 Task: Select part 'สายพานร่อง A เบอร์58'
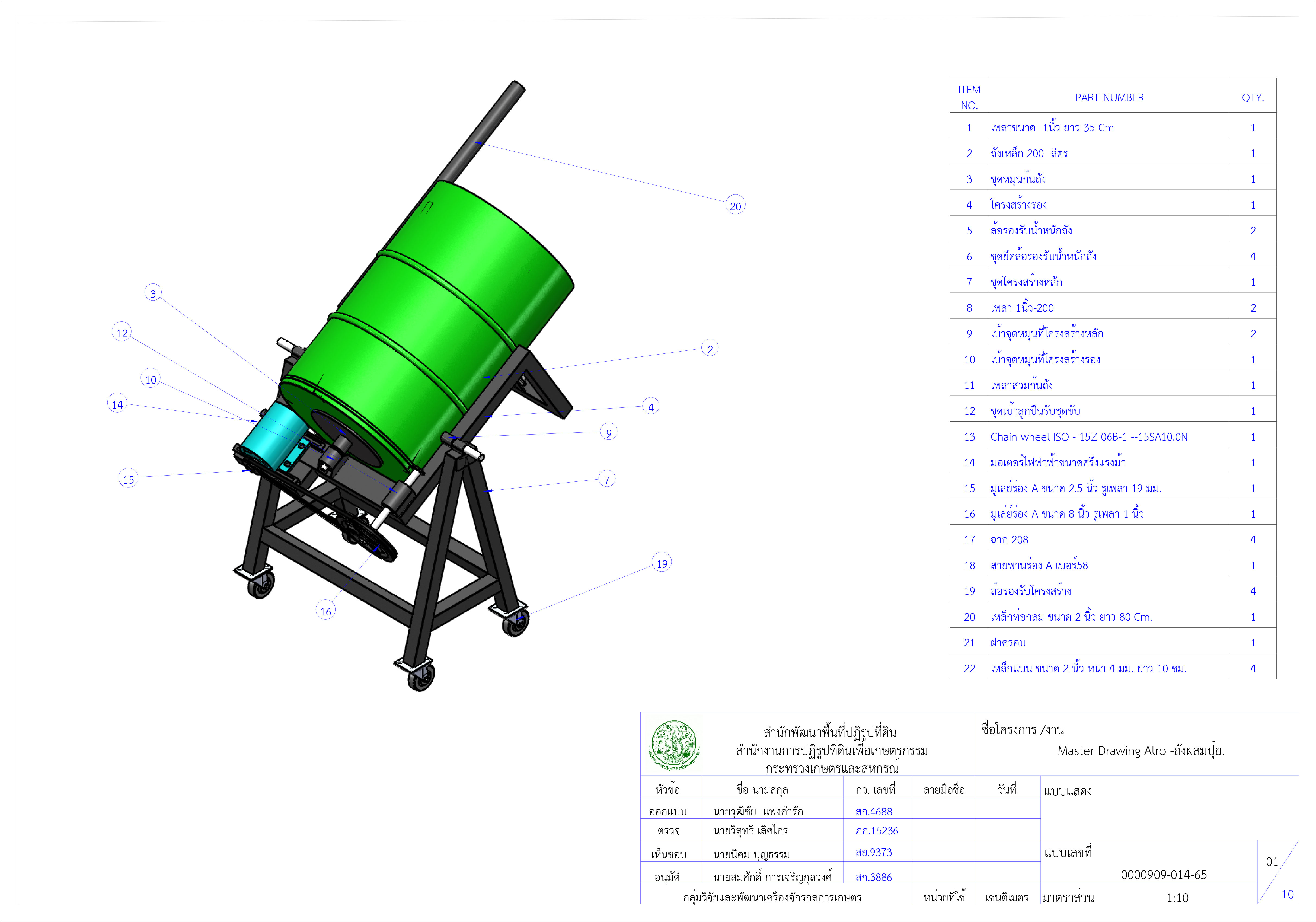pos(1039,565)
